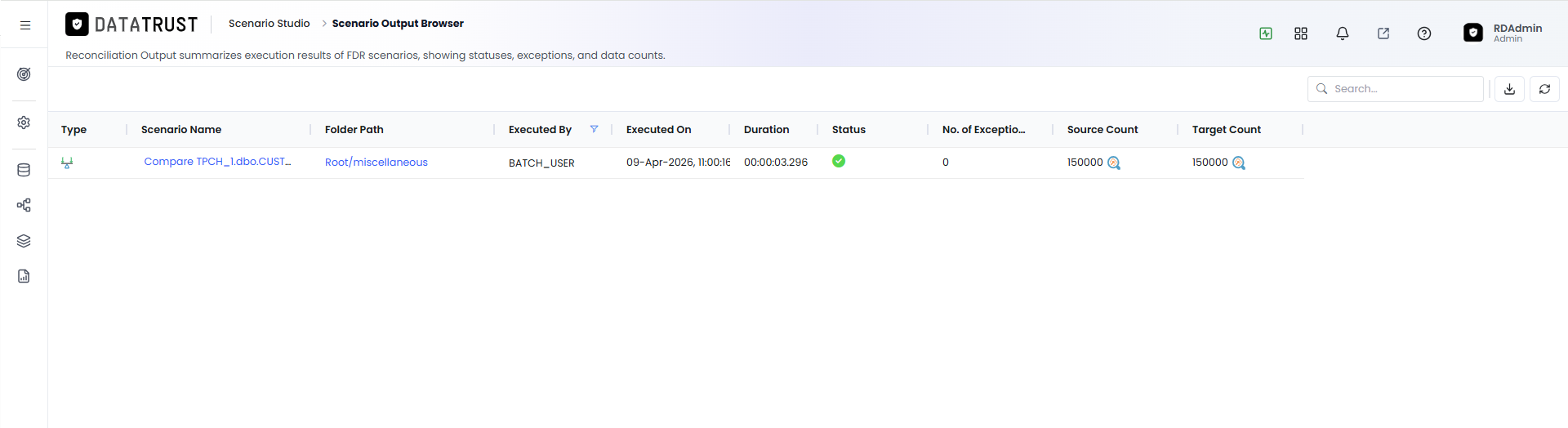Click the Search input field
Screen dimensions: 1568x428
coord(1395,89)
